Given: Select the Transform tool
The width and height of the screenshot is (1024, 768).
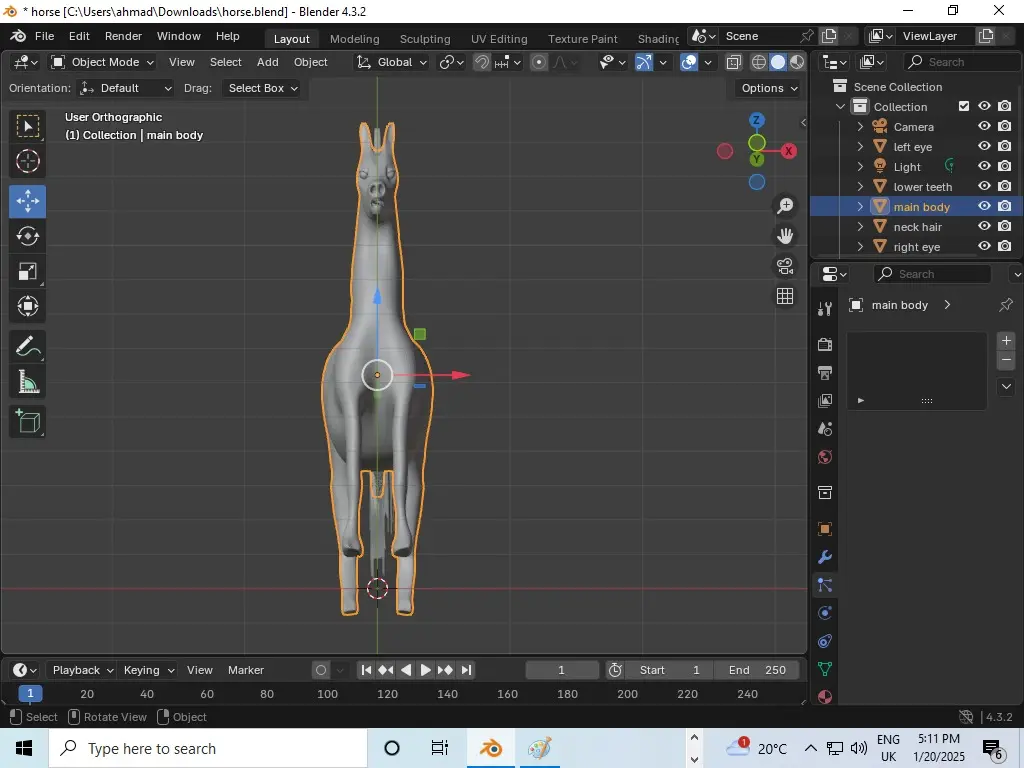Looking at the screenshot, I should click(27, 306).
